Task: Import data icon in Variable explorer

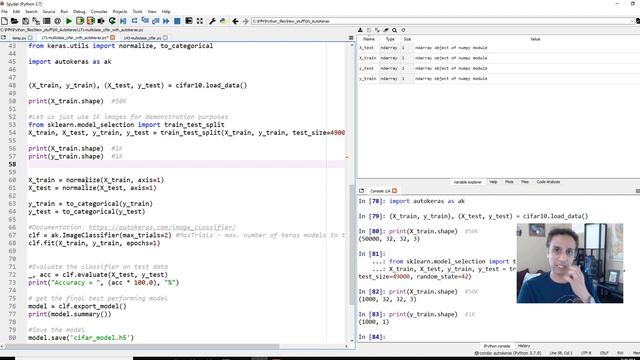Action: [360, 30]
